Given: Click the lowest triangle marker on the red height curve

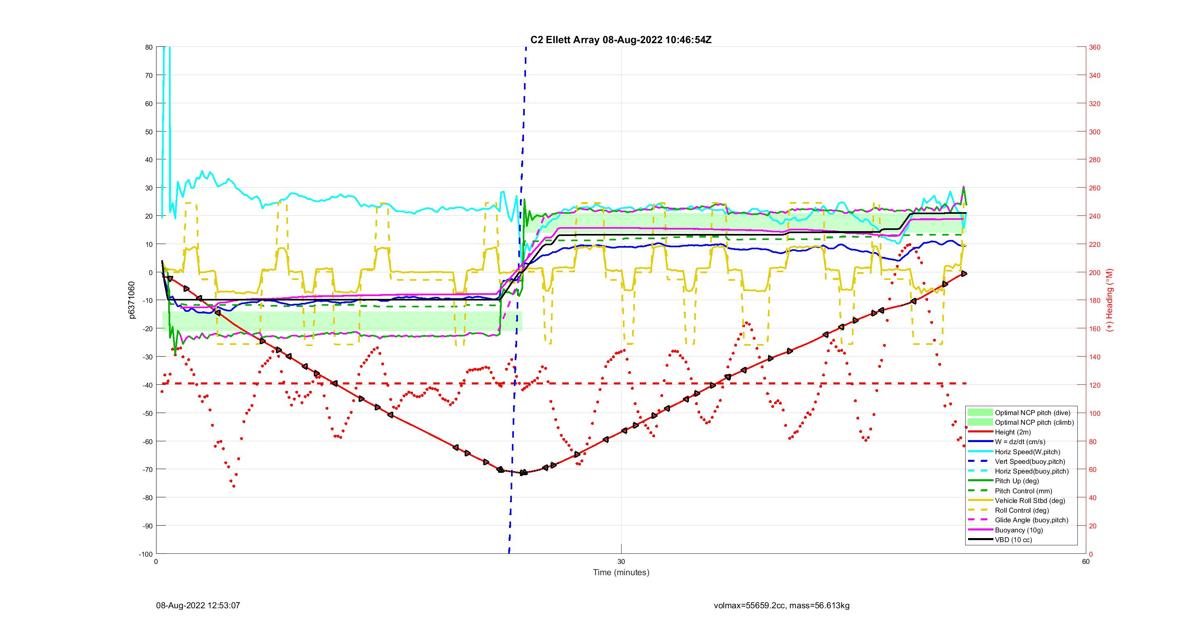Looking at the screenshot, I should pos(523,472).
